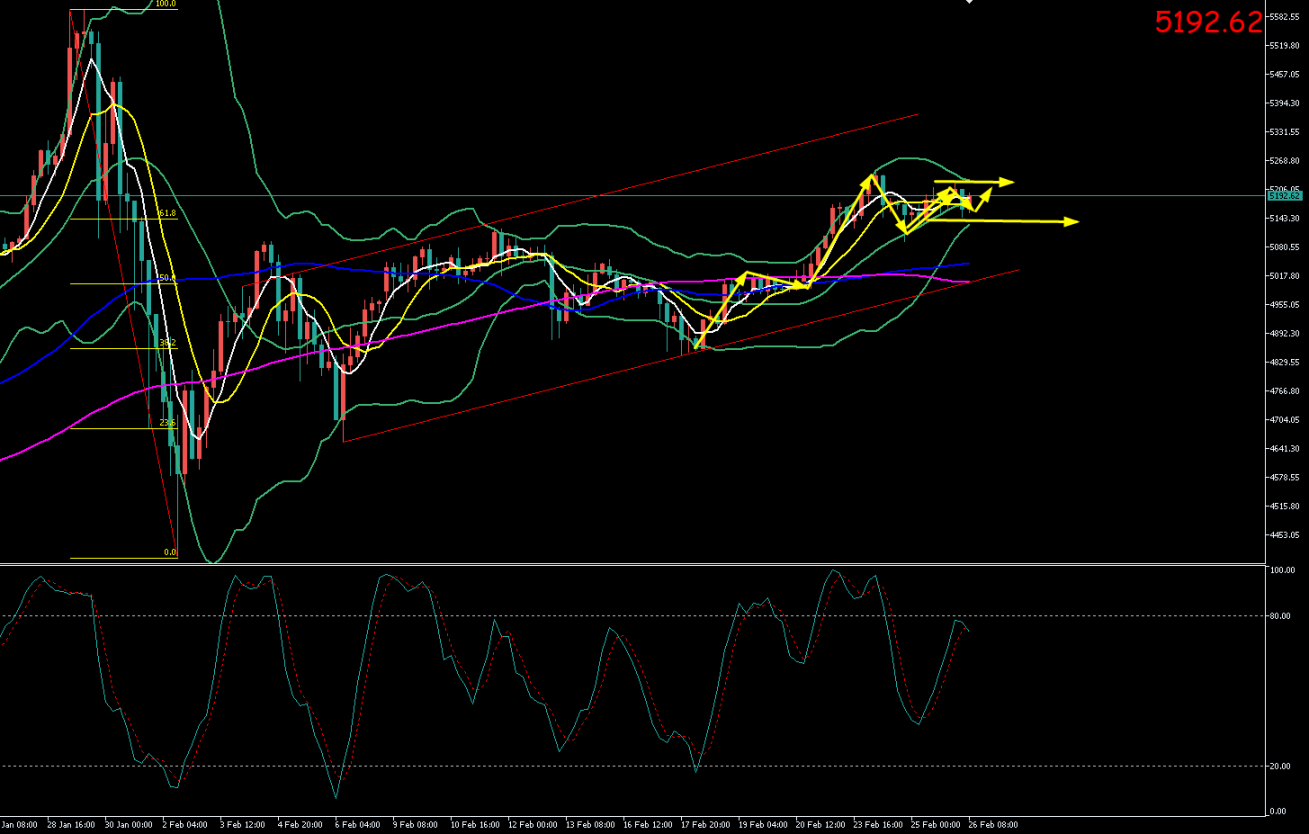The height and width of the screenshot is (834, 1309).
Task: Click the Fibonacci 0.0 level label
Action: (x=169, y=552)
